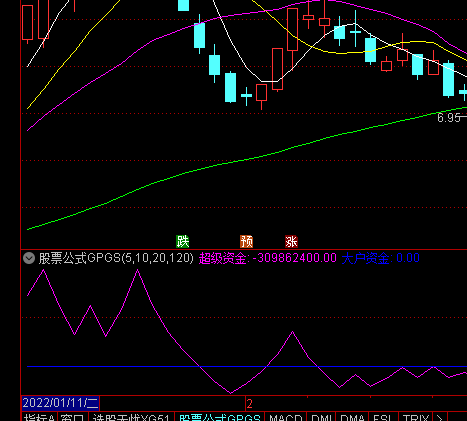Click the red month marker 2 on timeline

pos(249,404)
